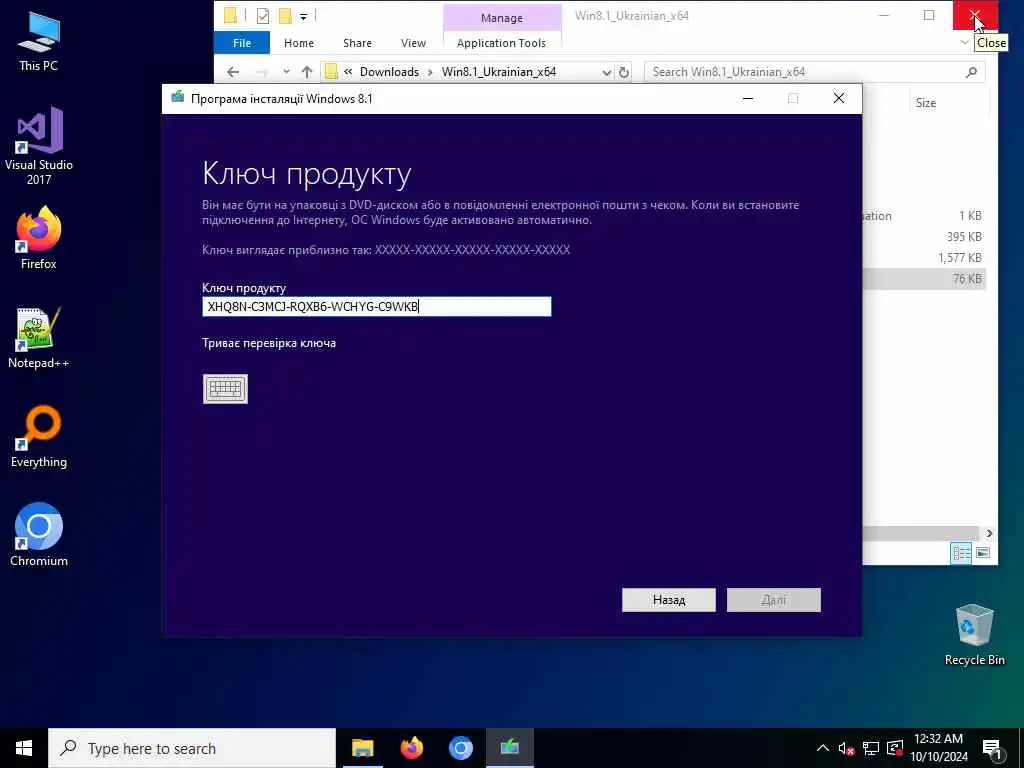Click the New folder quick access icon
1024x768 pixels.
pos(285,16)
